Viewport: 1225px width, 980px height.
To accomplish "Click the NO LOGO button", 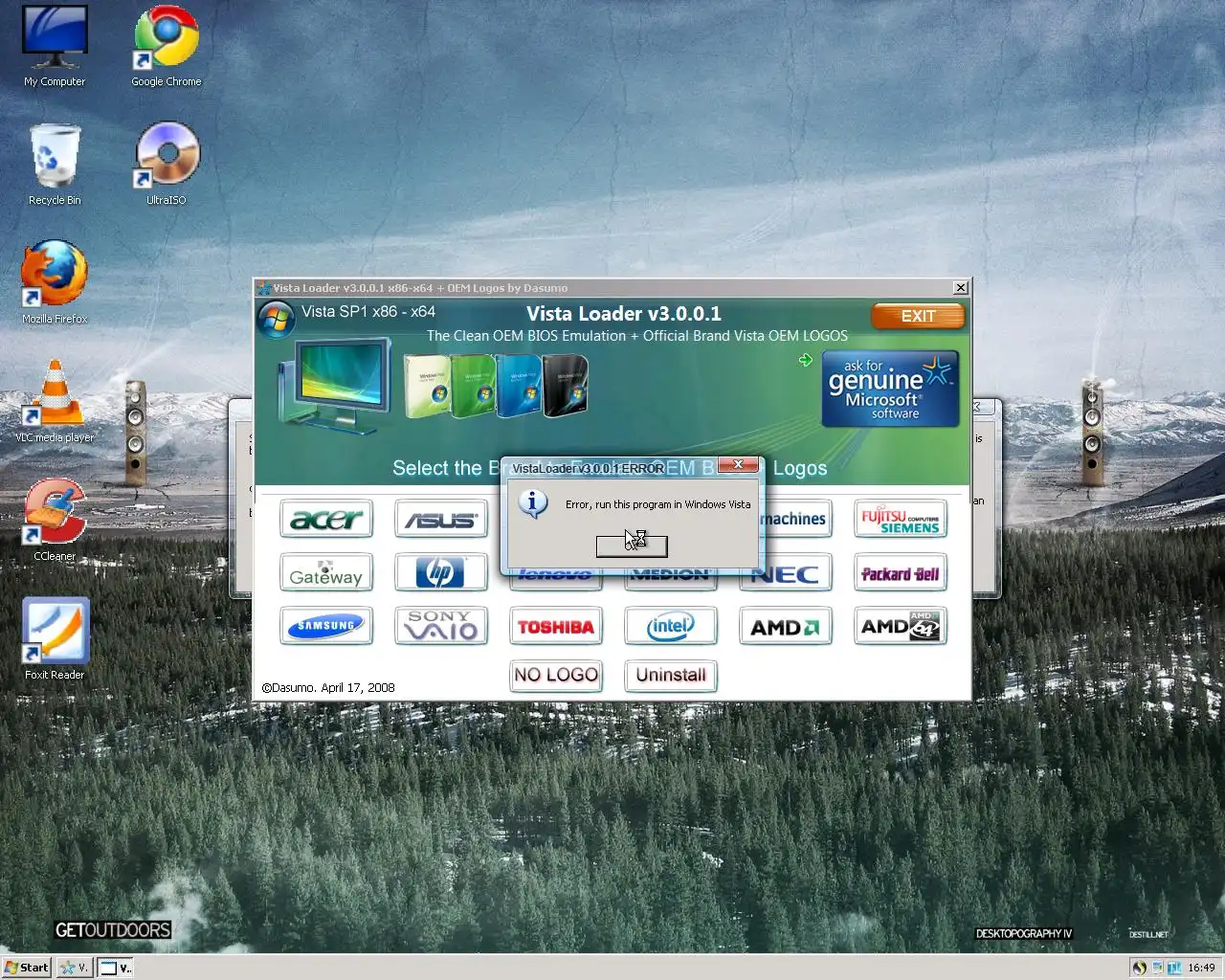I will pos(556,676).
